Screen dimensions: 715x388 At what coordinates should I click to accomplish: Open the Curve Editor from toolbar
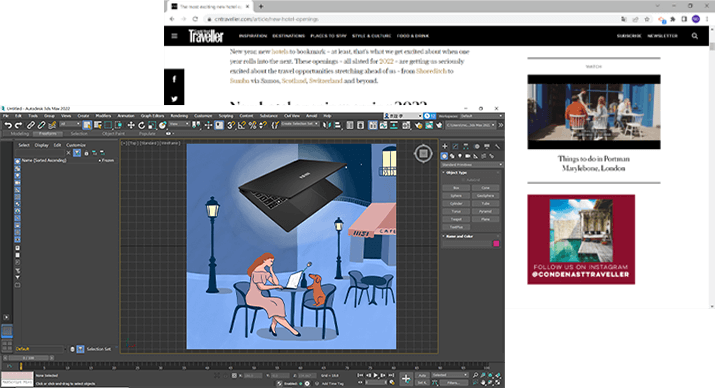point(383,125)
